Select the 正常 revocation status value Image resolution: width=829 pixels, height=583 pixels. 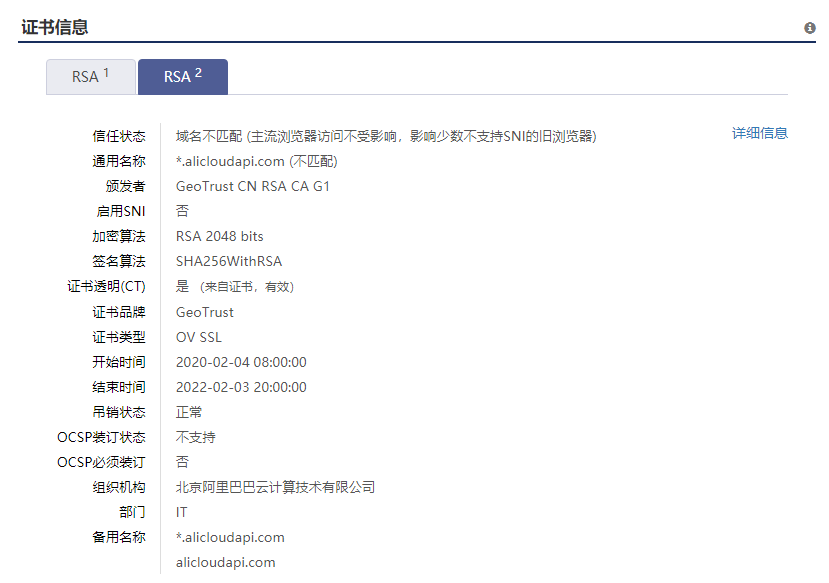[189, 412]
